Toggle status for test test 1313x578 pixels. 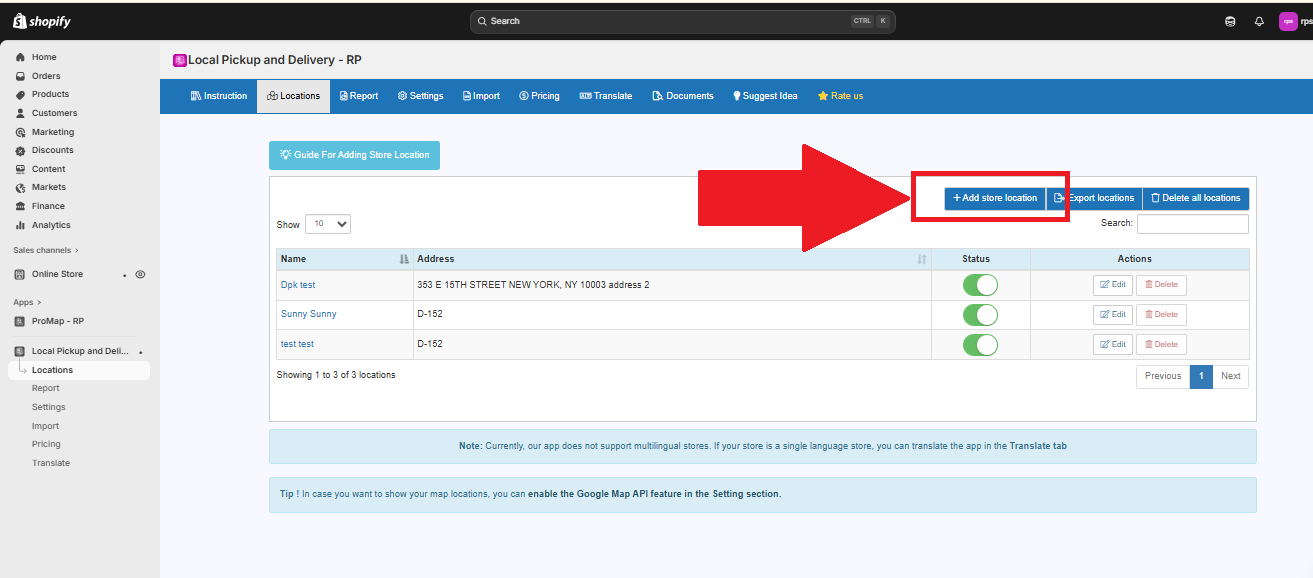click(980, 345)
